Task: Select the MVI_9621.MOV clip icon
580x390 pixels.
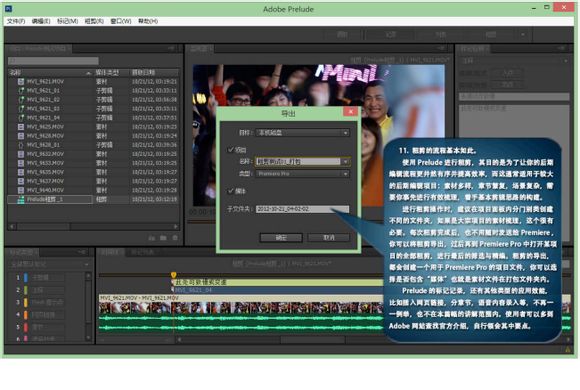Action: (21, 81)
